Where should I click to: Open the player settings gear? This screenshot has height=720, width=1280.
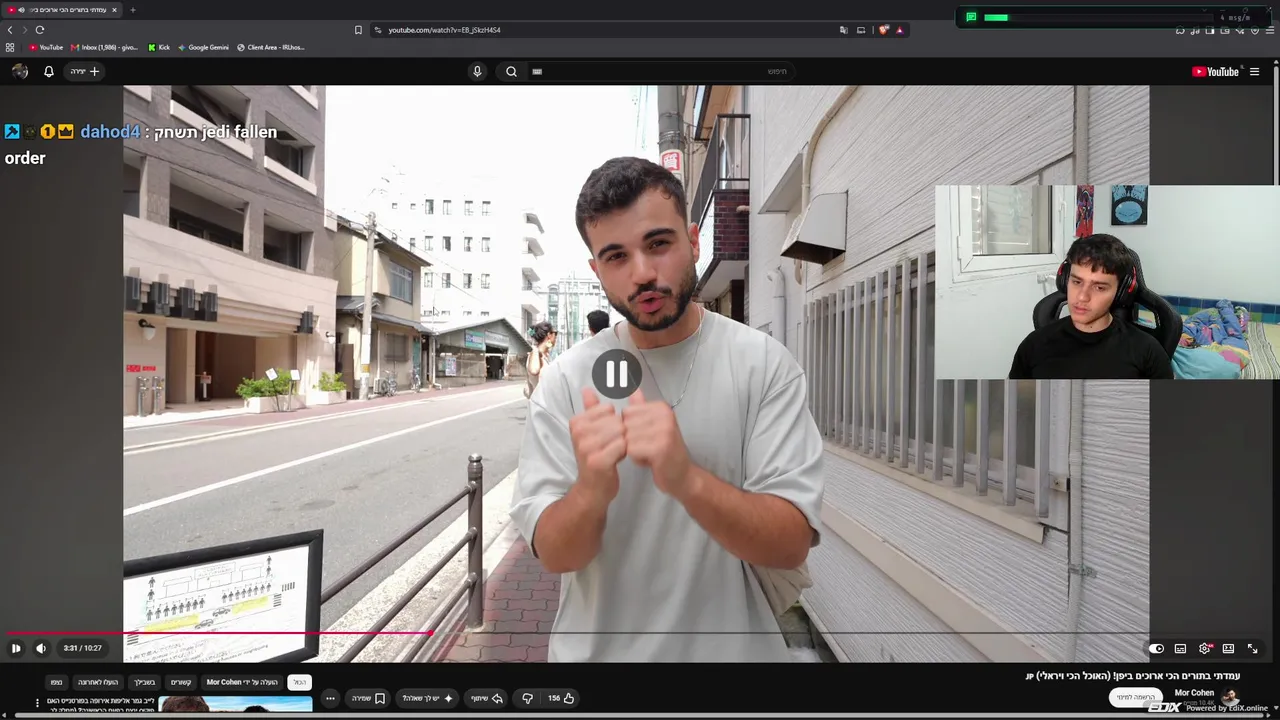1204,648
